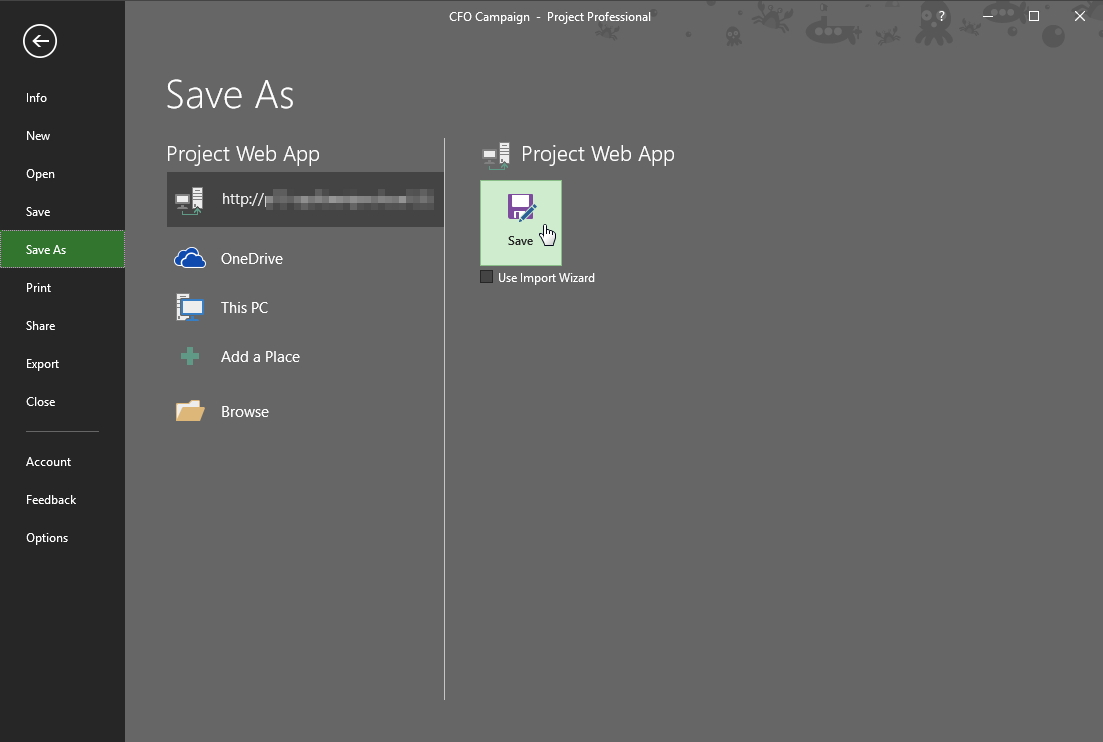Choose This PC as save location

305,307
